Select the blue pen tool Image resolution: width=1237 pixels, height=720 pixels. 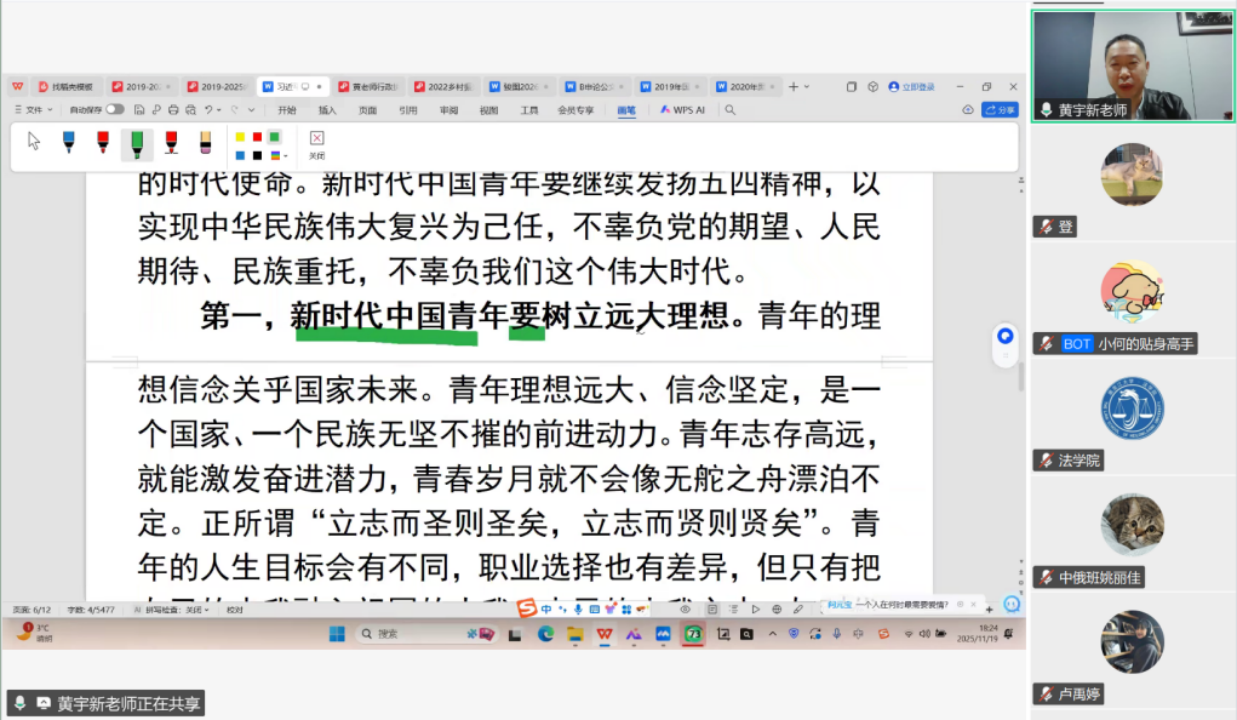(68, 143)
